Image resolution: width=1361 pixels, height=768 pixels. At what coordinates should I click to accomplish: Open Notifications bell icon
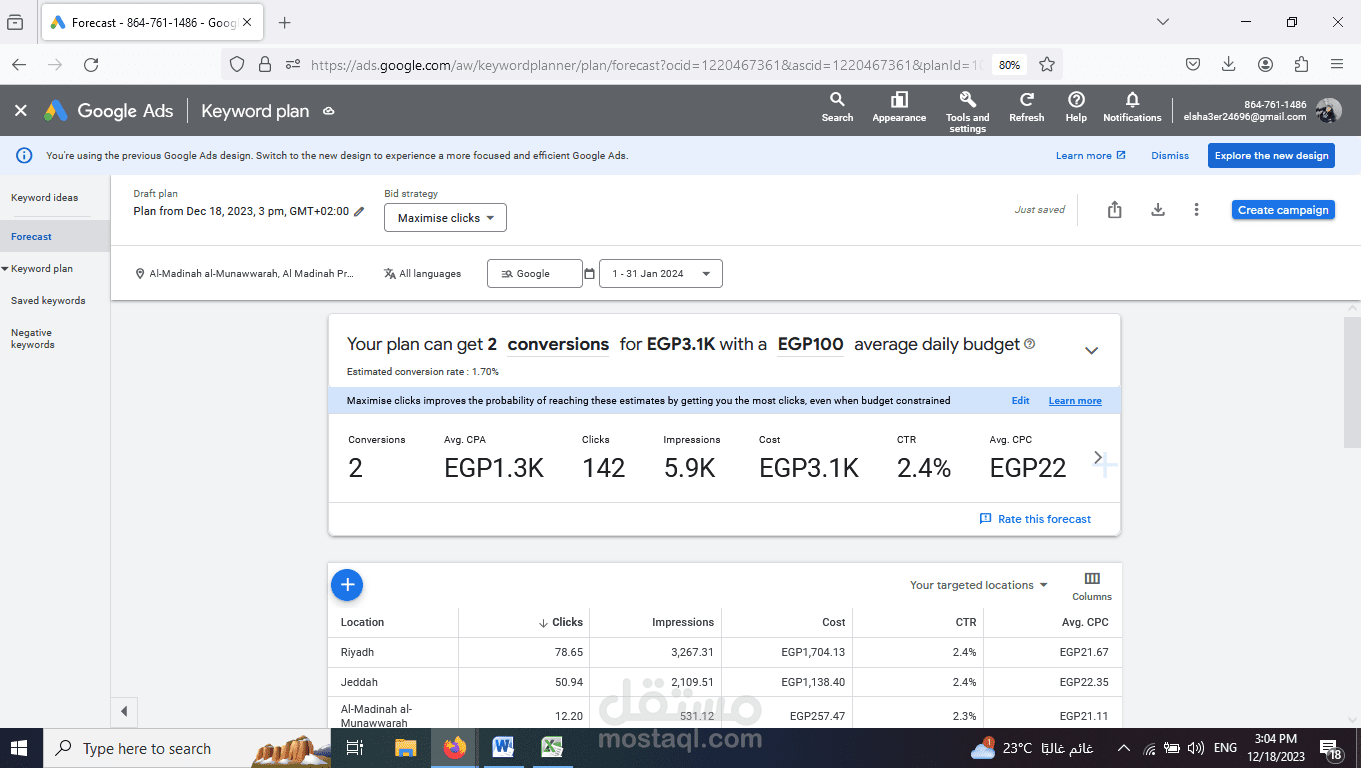1132,107
